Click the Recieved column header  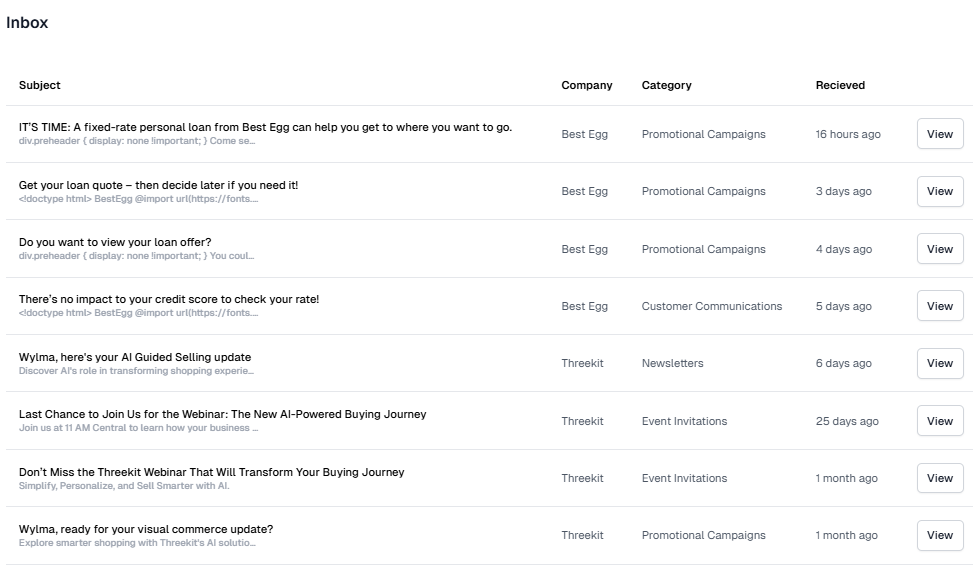(840, 85)
